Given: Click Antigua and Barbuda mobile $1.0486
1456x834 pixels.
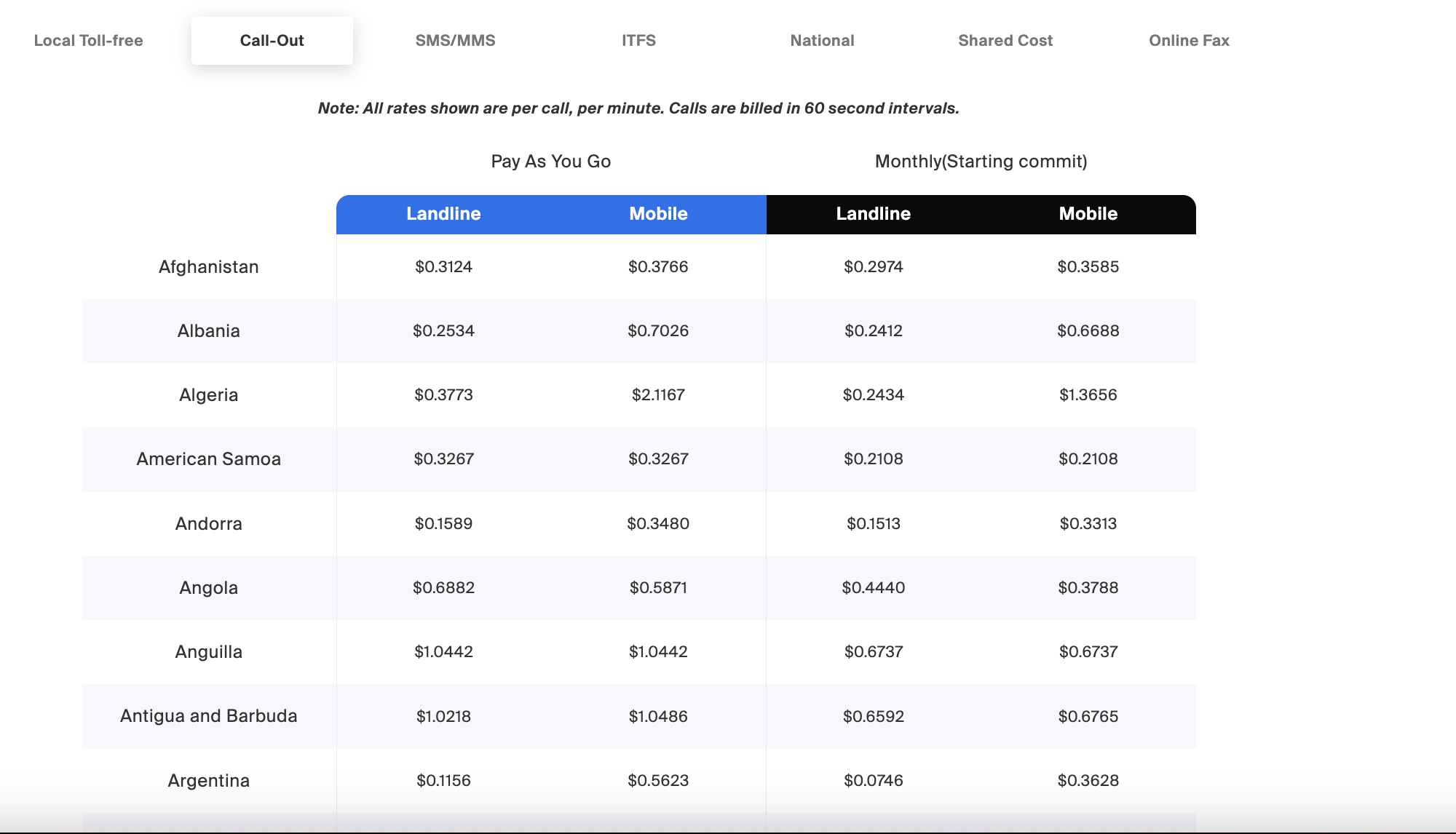Looking at the screenshot, I should (658, 717).
